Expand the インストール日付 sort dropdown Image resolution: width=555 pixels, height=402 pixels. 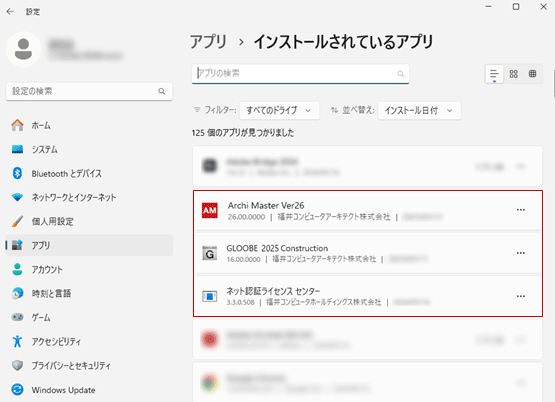(419, 111)
